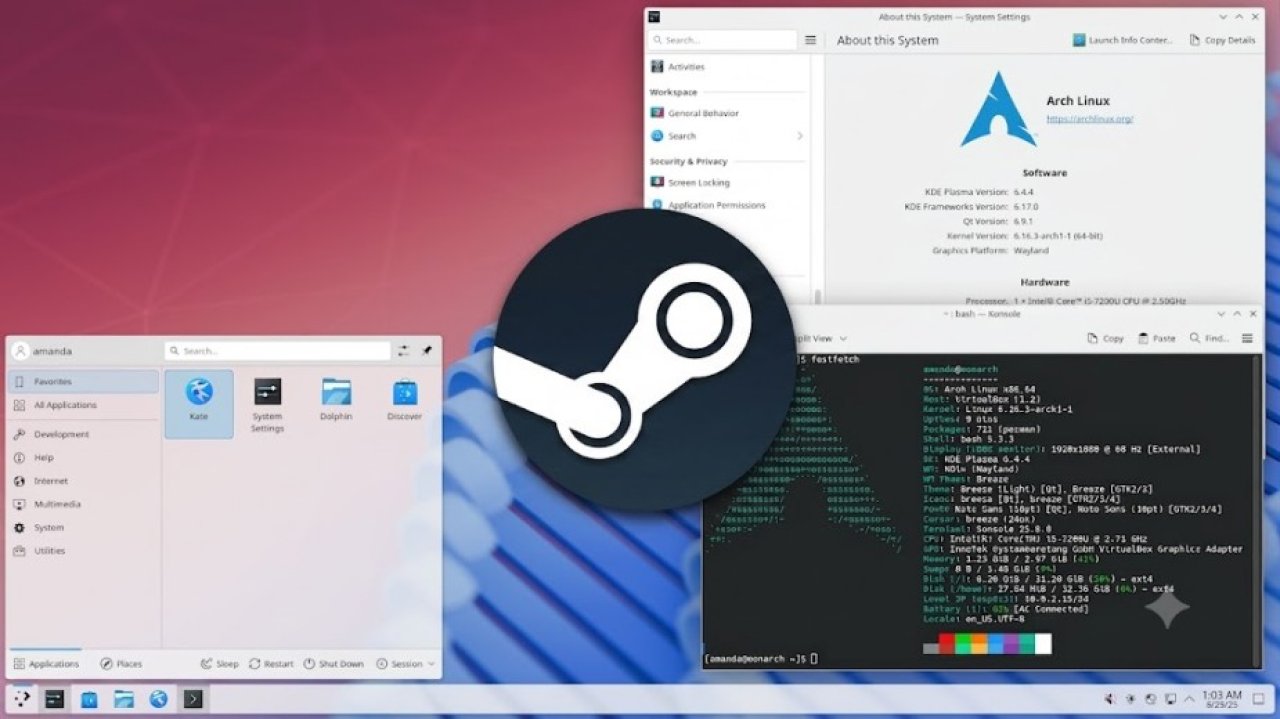Click the System Settings window title icon
1280x719 pixels.
(x=654, y=17)
